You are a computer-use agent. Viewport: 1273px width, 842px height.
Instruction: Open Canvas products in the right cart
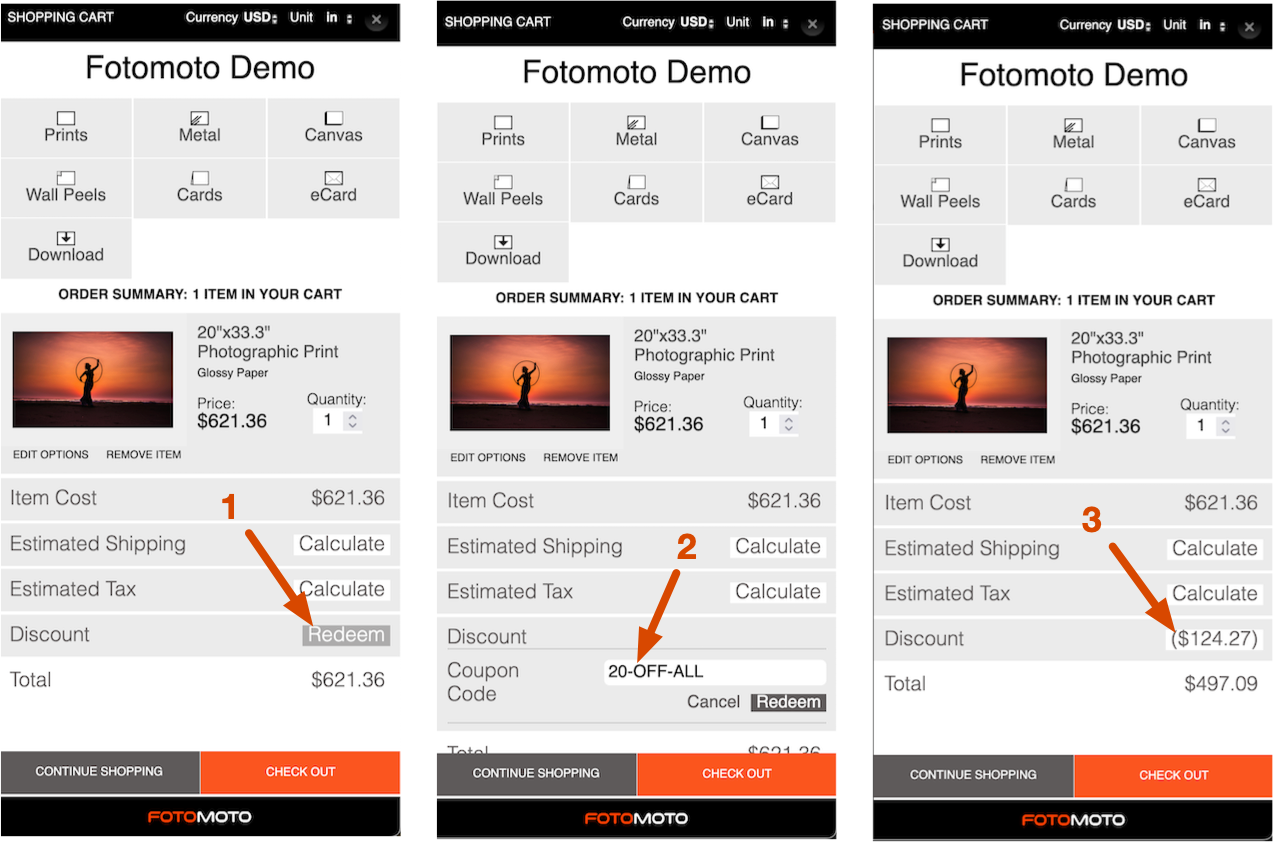point(1207,134)
